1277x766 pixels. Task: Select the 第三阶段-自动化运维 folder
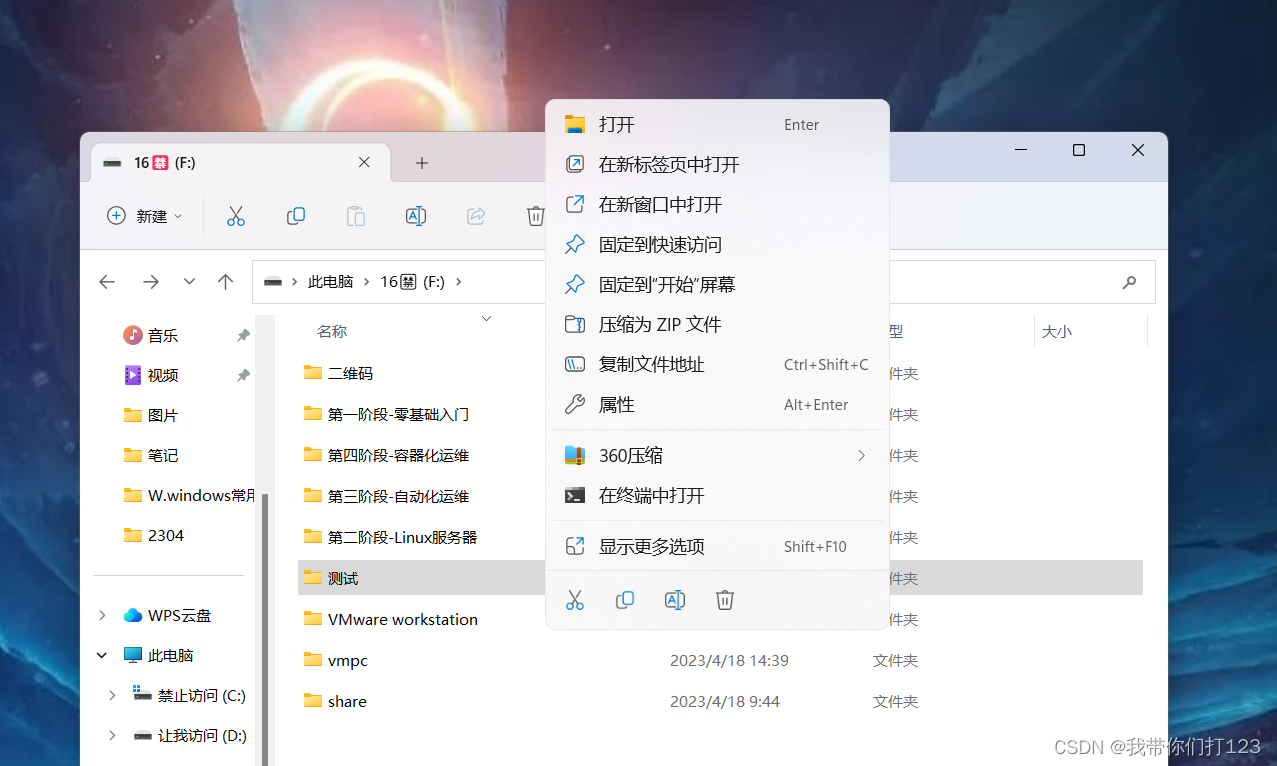tap(398, 496)
